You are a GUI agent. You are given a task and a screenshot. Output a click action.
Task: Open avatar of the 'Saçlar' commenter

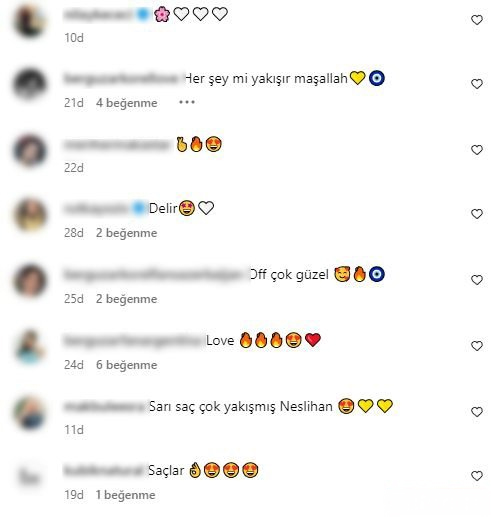click(30, 477)
